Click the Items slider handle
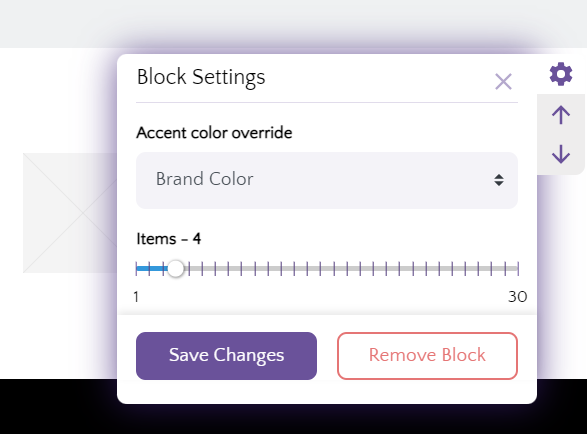587x434 pixels. coord(176,268)
